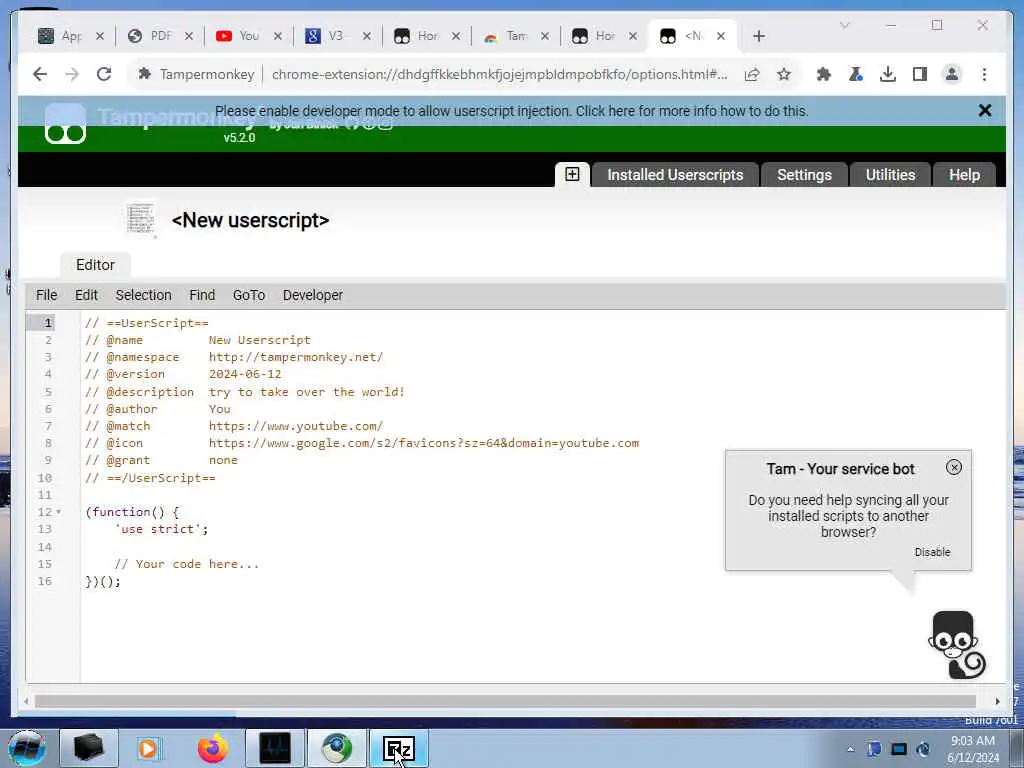Image resolution: width=1024 pixels, height=768 pixels.
Task: Switch to the Settings tab
Action: tap(804, 175)
